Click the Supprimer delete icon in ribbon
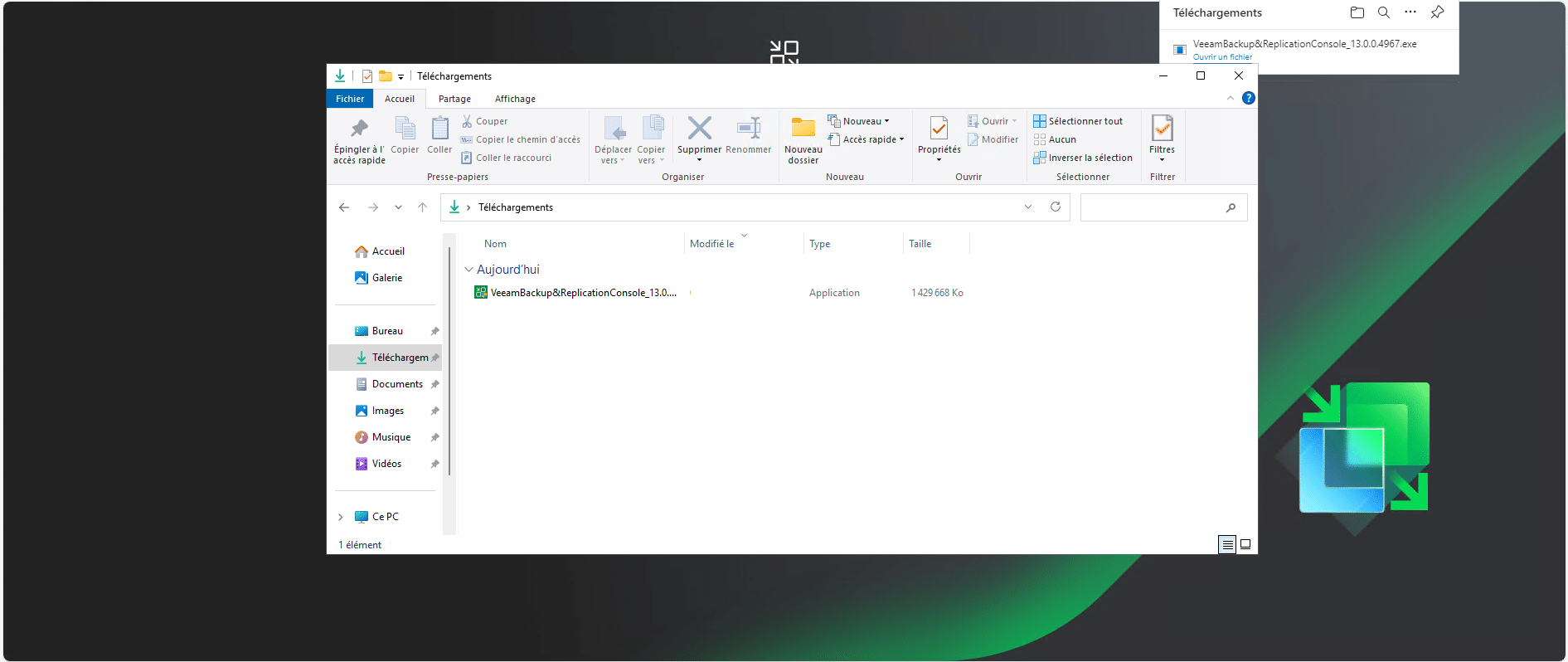This screenshot has height=662, width=1568. [x=699, y=129]
